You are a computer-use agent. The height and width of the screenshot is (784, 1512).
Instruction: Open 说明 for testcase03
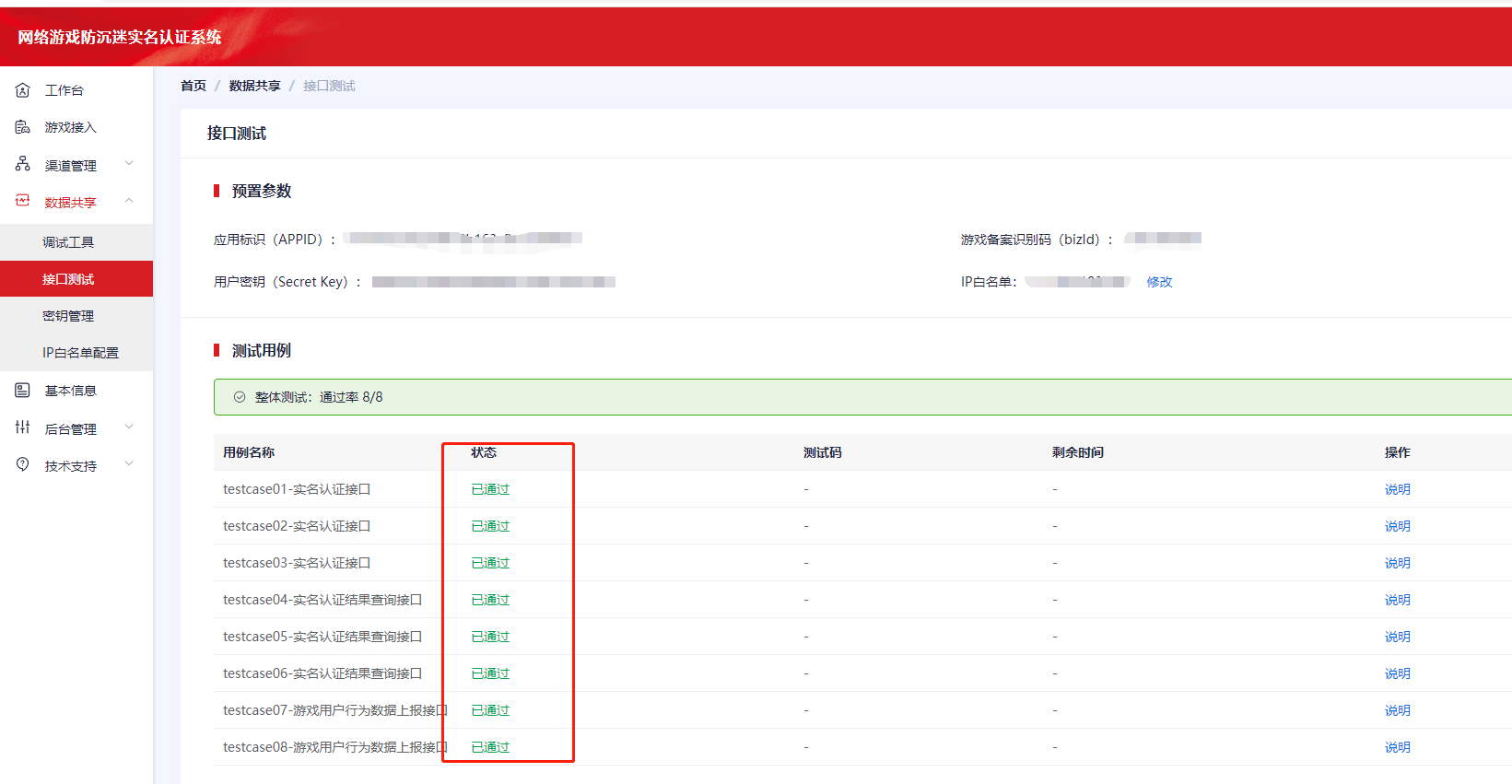(1397, 563)
